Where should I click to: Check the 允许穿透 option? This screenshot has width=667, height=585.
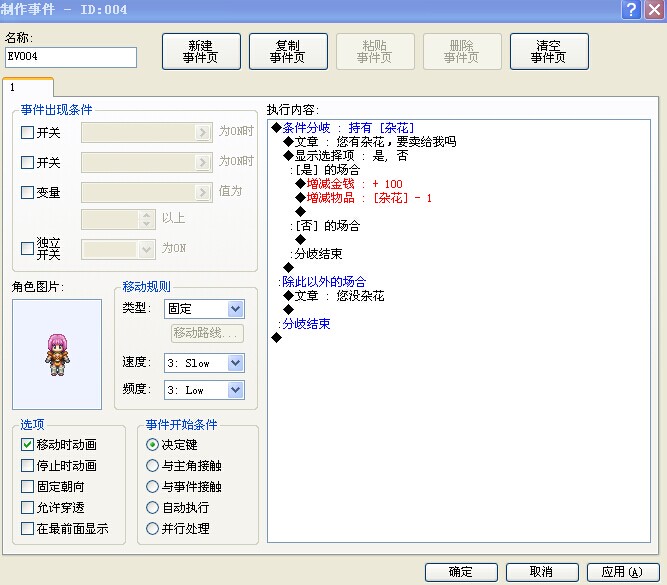tap(27, 507)
